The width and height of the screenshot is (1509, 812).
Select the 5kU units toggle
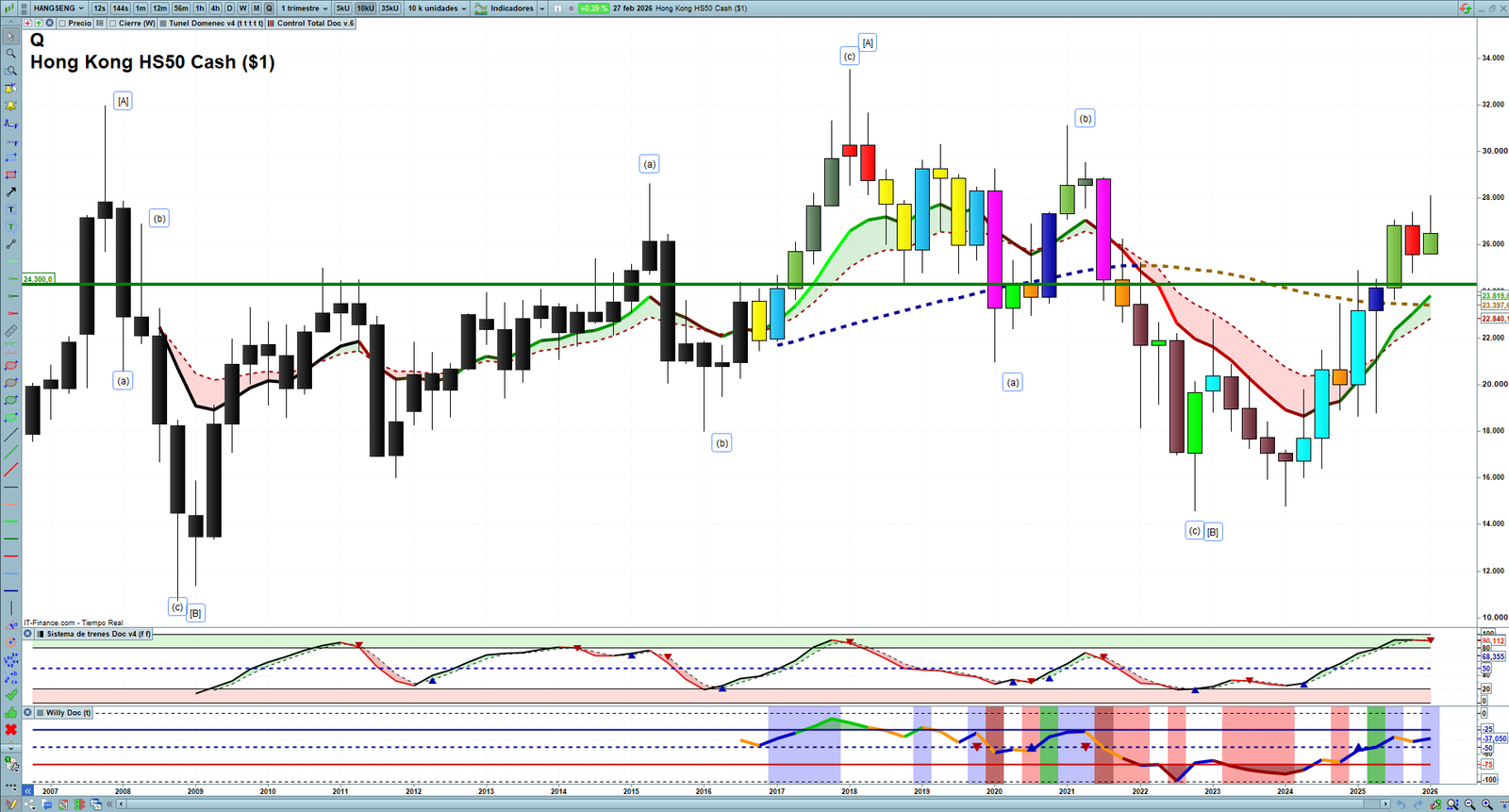pos(342,8)
